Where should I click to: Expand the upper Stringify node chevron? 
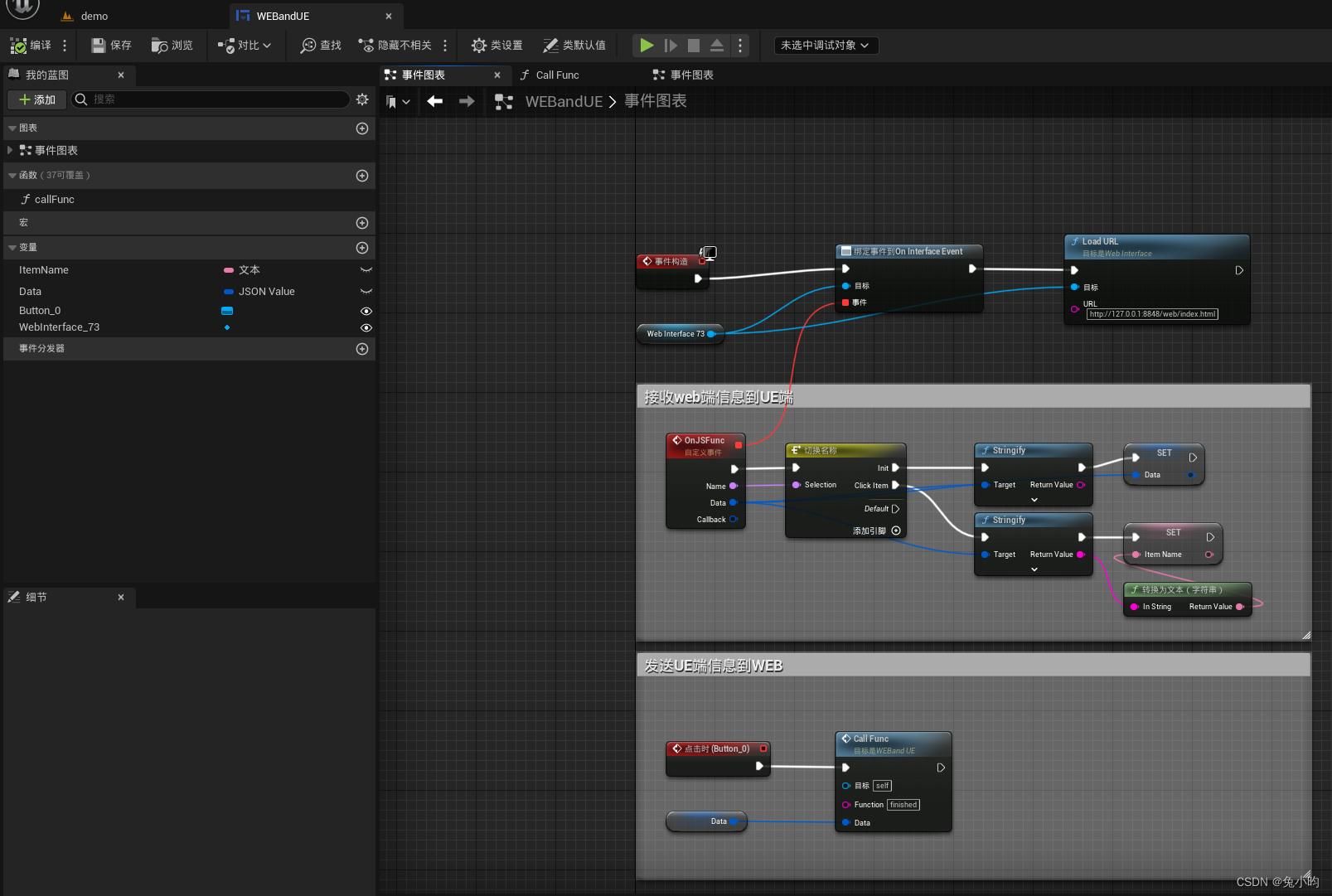(1034, 500)
